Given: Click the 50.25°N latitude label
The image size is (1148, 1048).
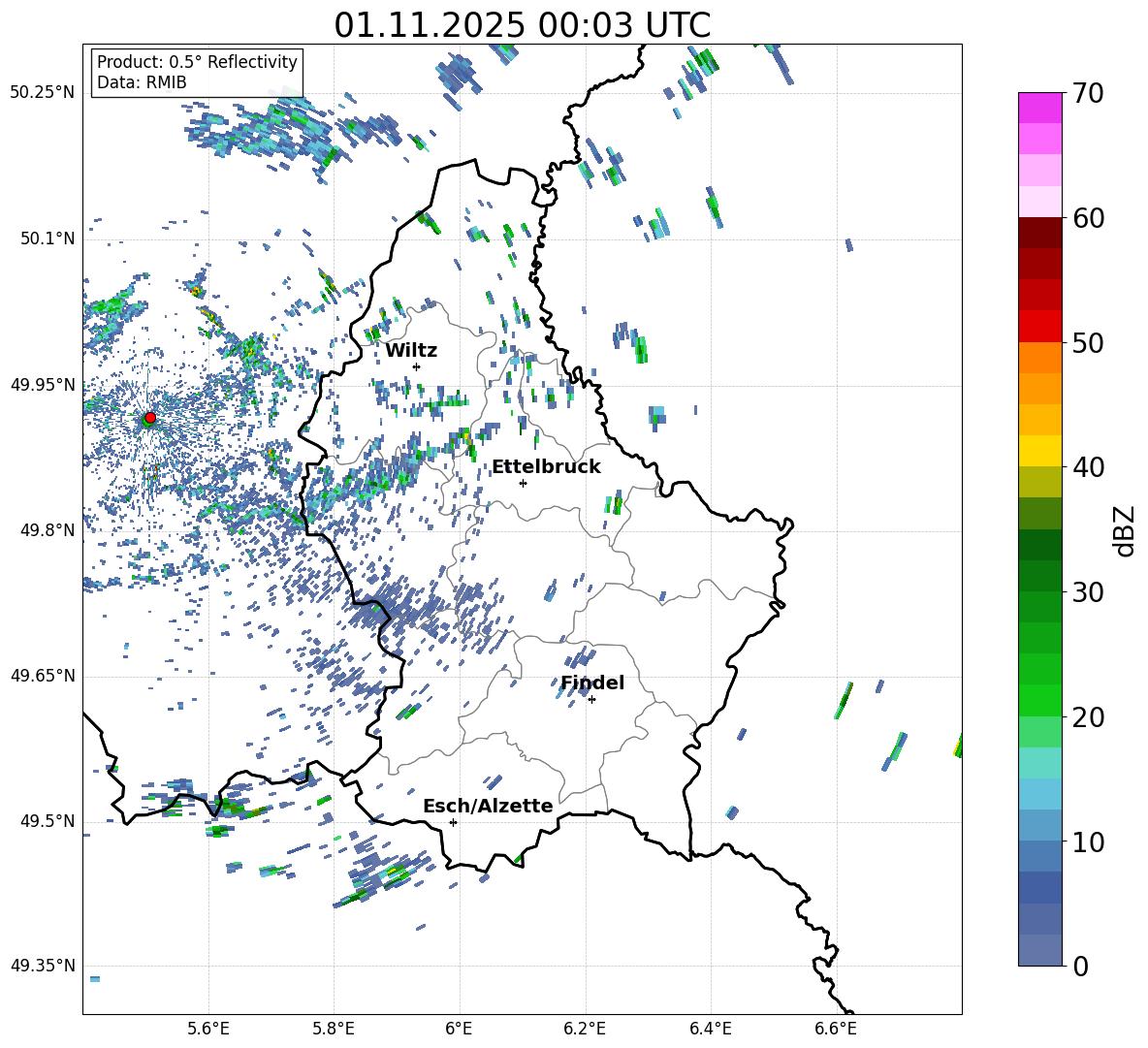Looking at the screenshot, I should [43, 93].
